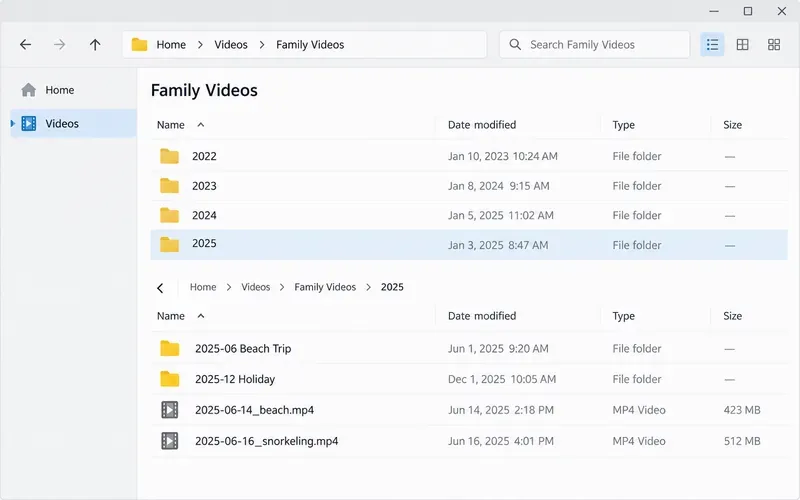Sort lower list by Date modified
Image resolution: width=800 pixels, height=500 pixels.
coord(482,316)
